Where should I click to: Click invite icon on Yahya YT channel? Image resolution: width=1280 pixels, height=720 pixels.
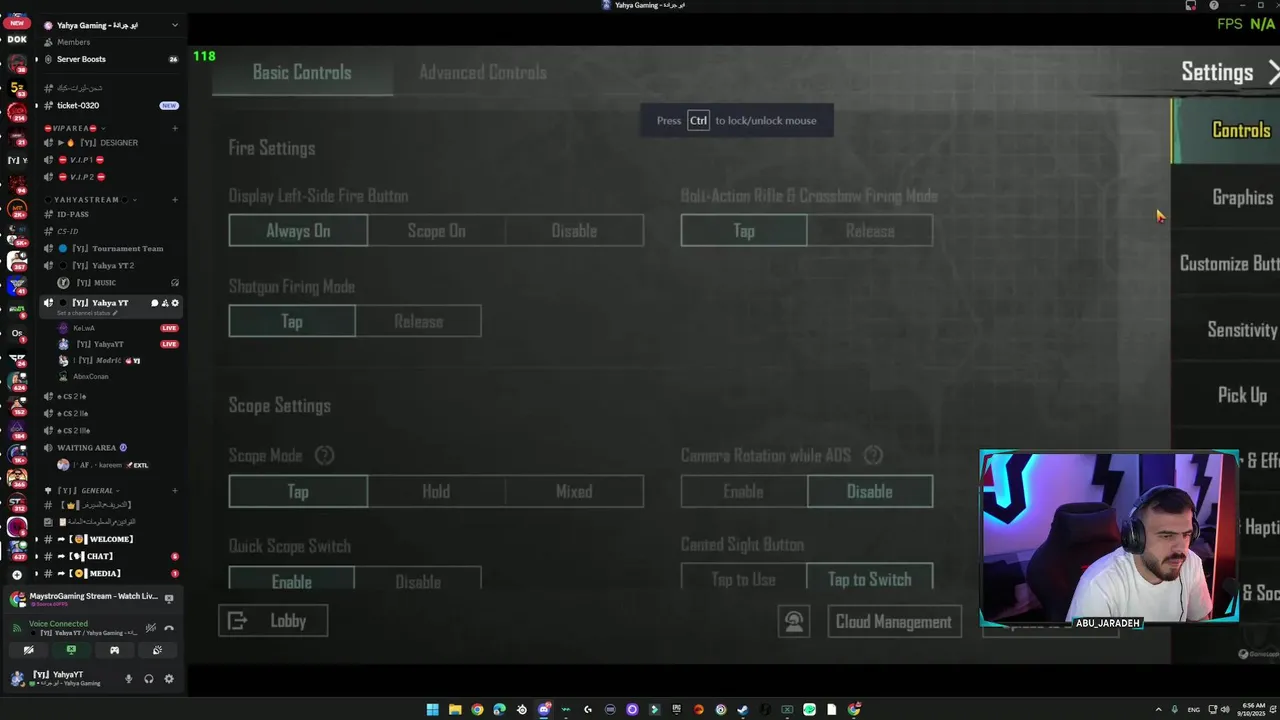tap(165, 303)
